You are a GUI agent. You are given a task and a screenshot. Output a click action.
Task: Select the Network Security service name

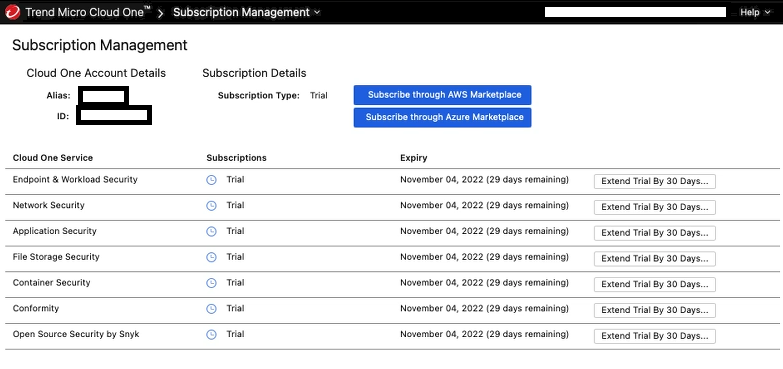tap(48, 205)
